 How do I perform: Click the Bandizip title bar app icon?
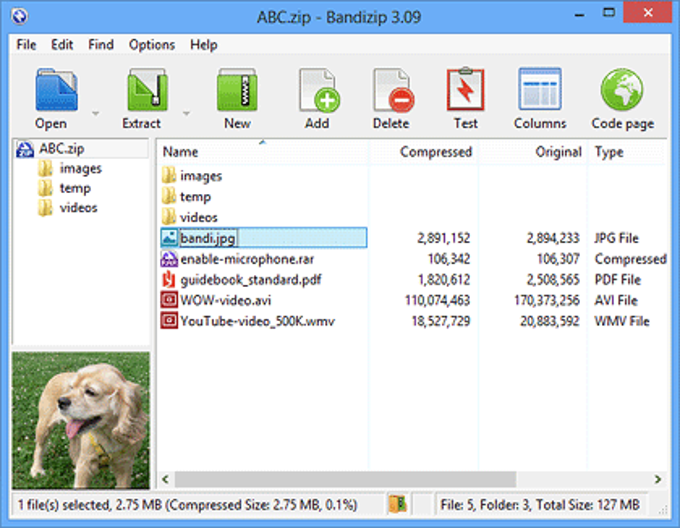pos(20,16)
